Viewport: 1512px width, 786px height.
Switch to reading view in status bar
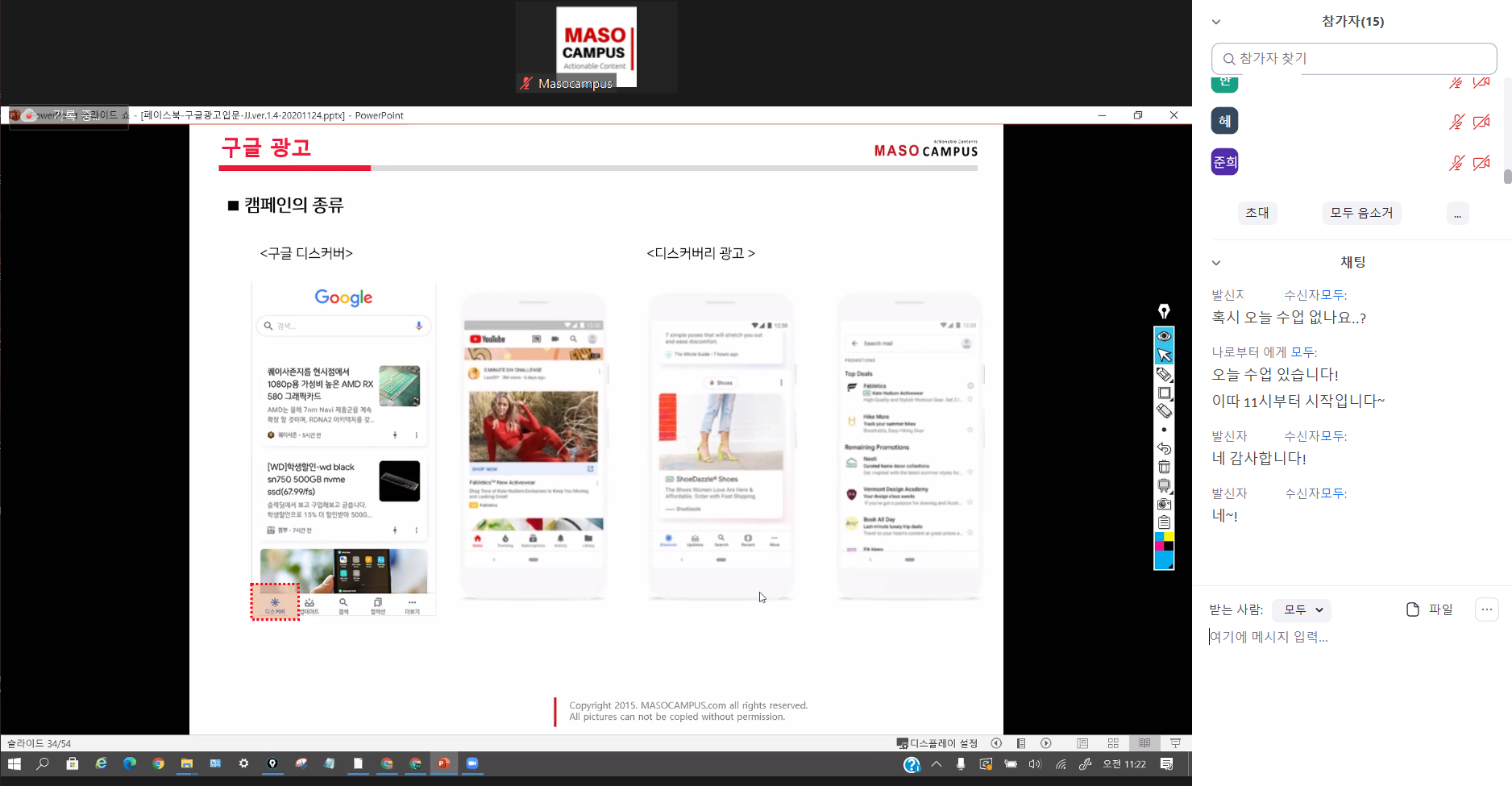[1144, 743]
